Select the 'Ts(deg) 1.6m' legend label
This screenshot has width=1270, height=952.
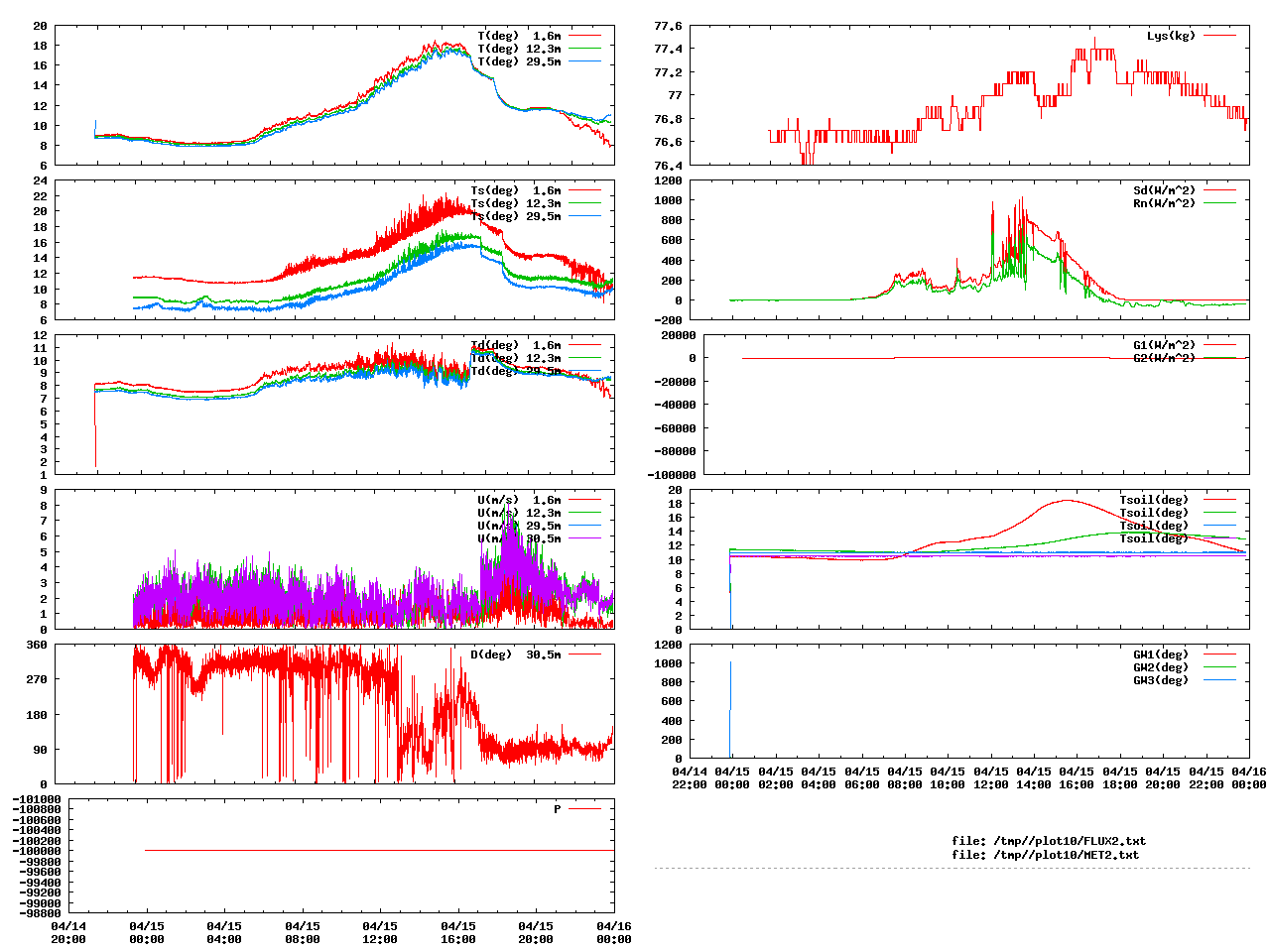click(x=516, y=190)
